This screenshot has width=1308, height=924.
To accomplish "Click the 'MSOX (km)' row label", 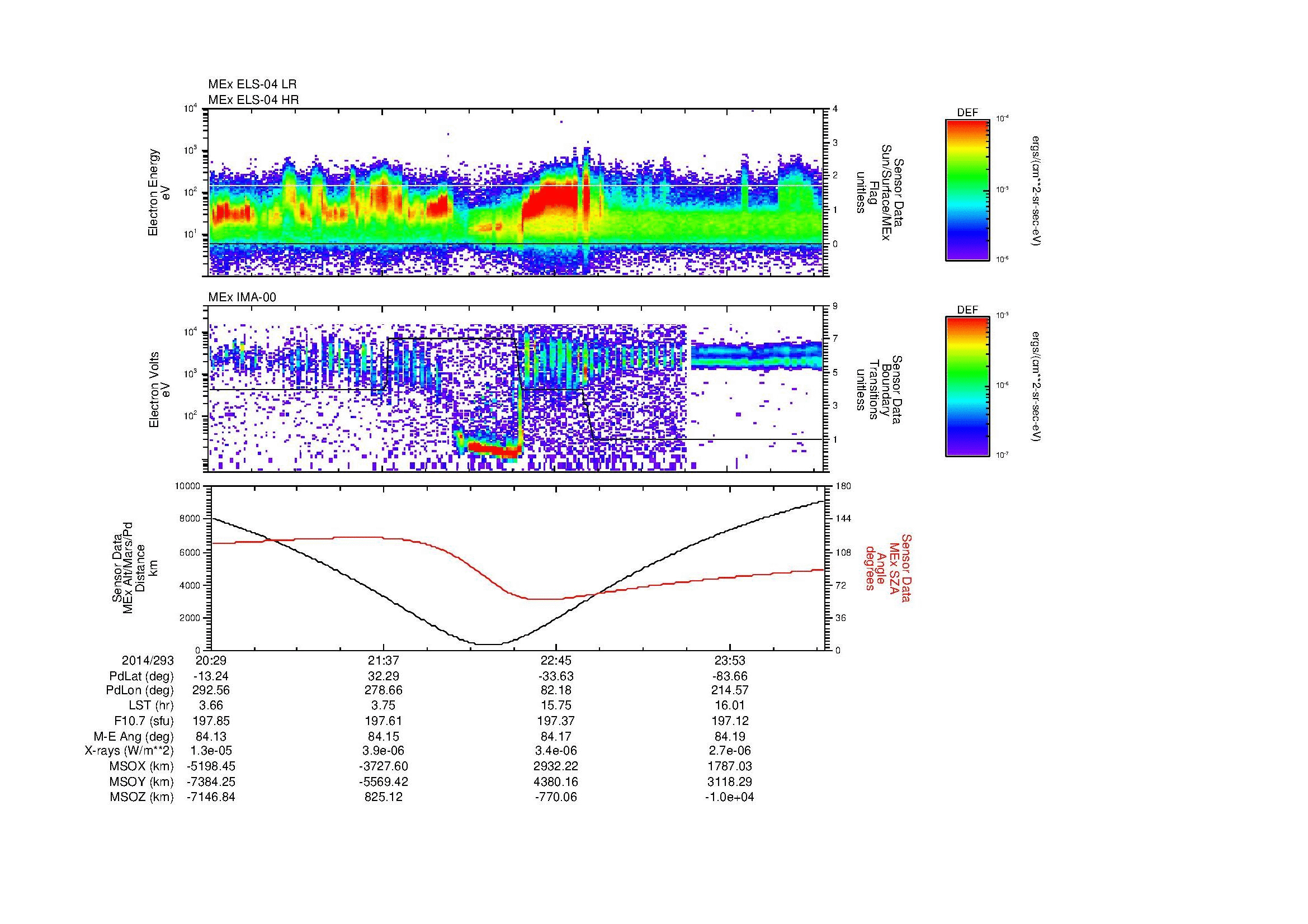I will 141,767.
